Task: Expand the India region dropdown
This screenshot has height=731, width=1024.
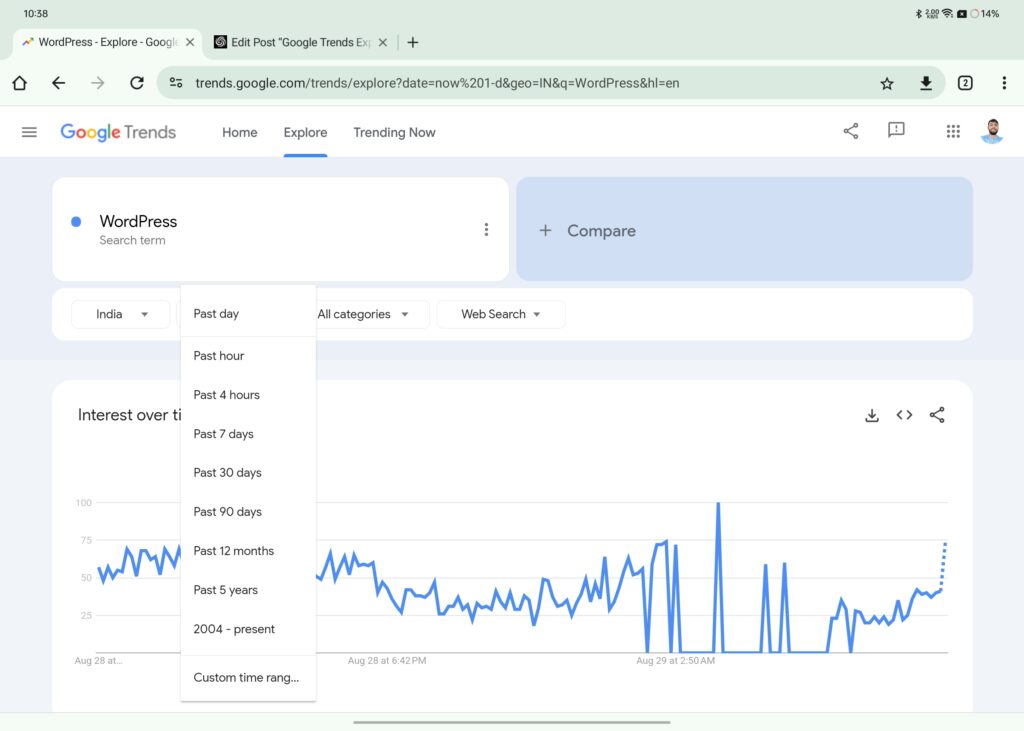Action: (x=121, y=314)
